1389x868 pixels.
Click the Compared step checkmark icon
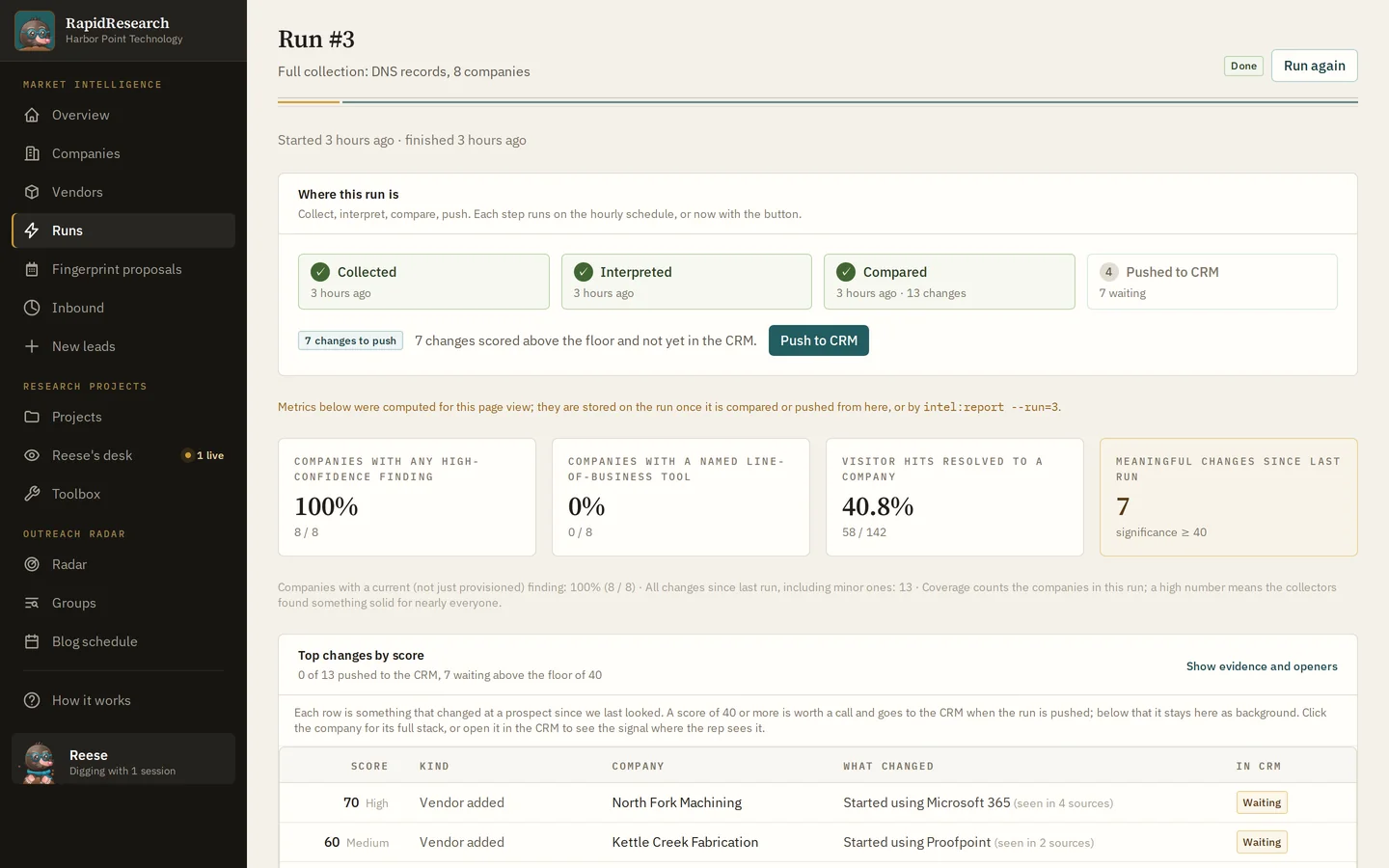(846, 272)
